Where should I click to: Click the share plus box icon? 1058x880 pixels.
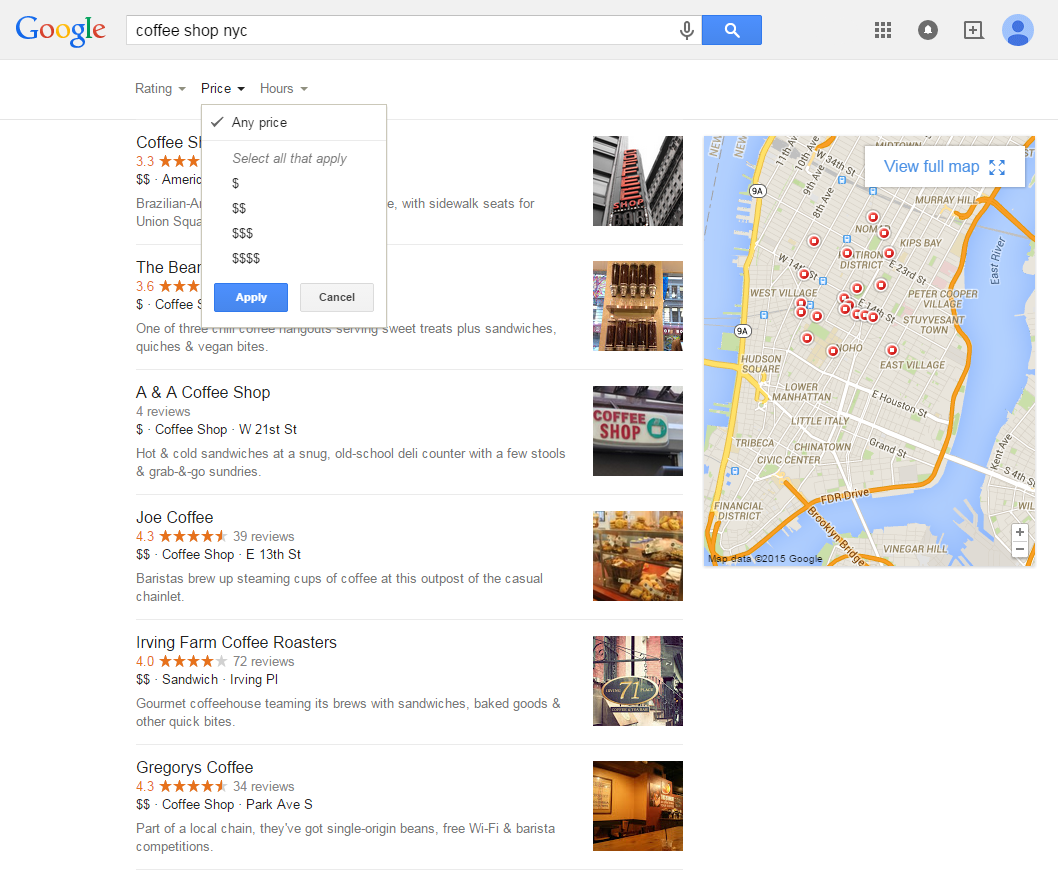pyautogui.click(x=973, y=30)
